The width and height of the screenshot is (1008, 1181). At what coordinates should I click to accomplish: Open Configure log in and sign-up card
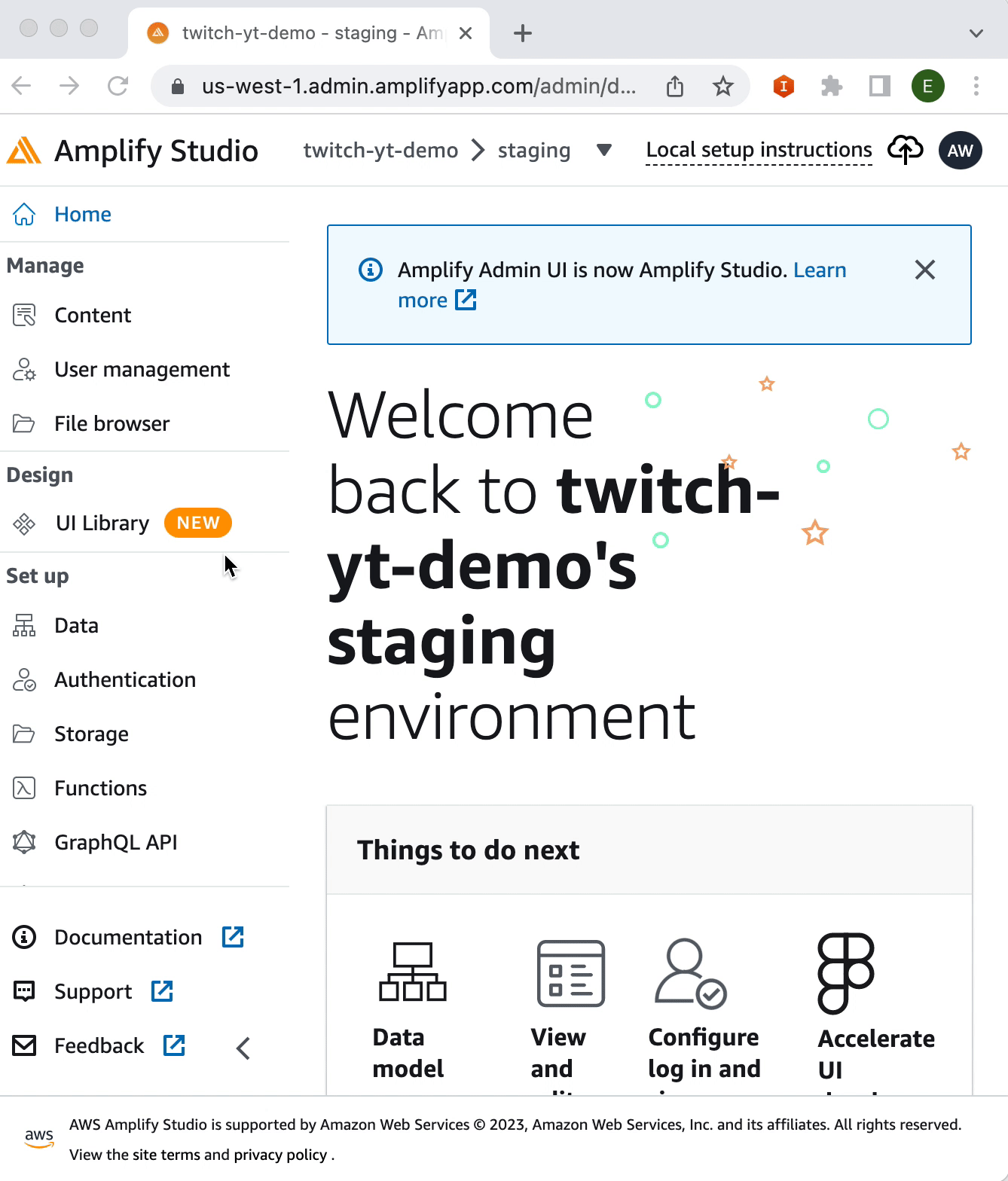704,1015
